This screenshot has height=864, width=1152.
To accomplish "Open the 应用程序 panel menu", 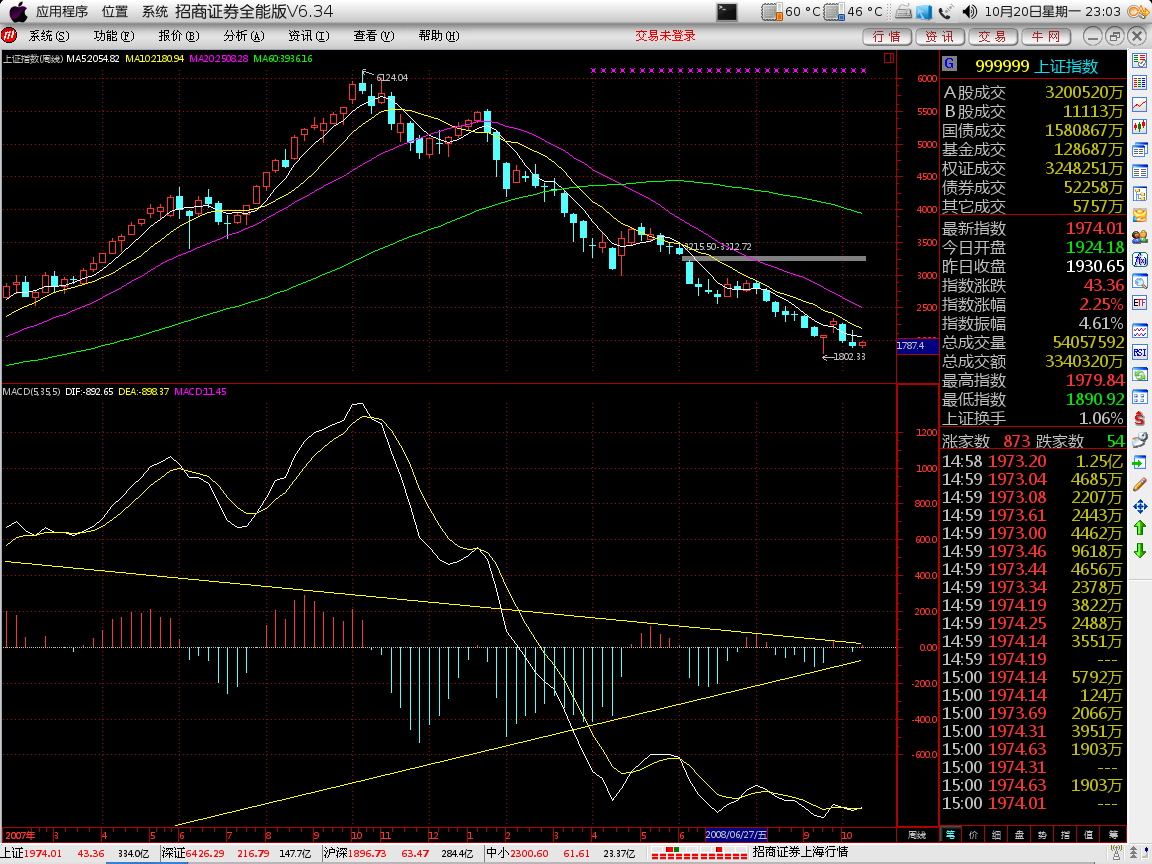I will [x=61, y=12].
